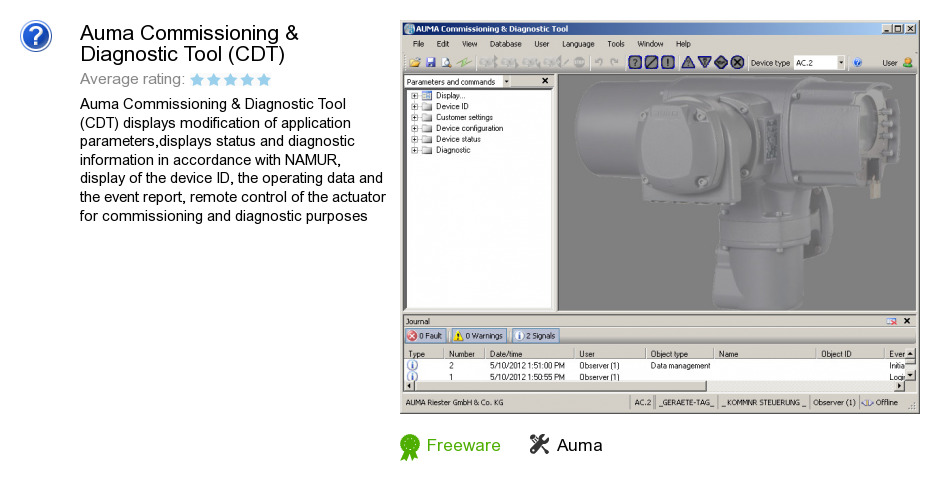Open the Language menu
The width and height of the screenshot is (940, 491).
(x=578, y=44)
